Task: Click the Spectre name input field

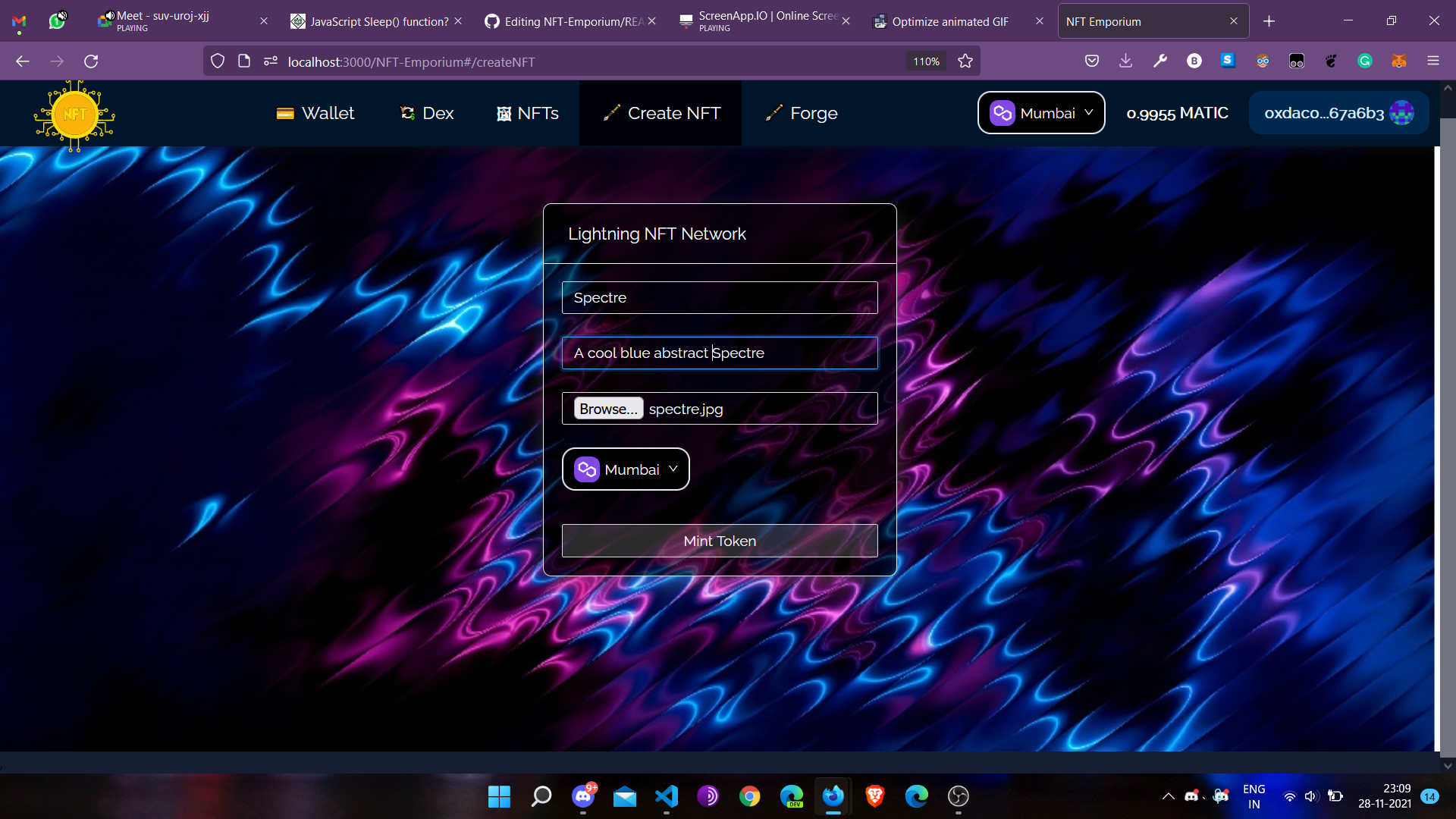Action: [719, 297]
